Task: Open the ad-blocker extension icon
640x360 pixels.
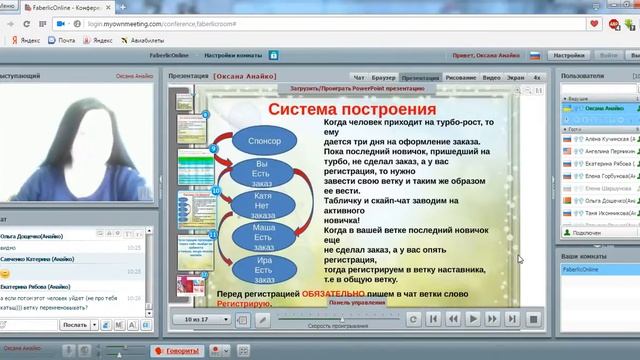Action: click(x=614, y=24)
